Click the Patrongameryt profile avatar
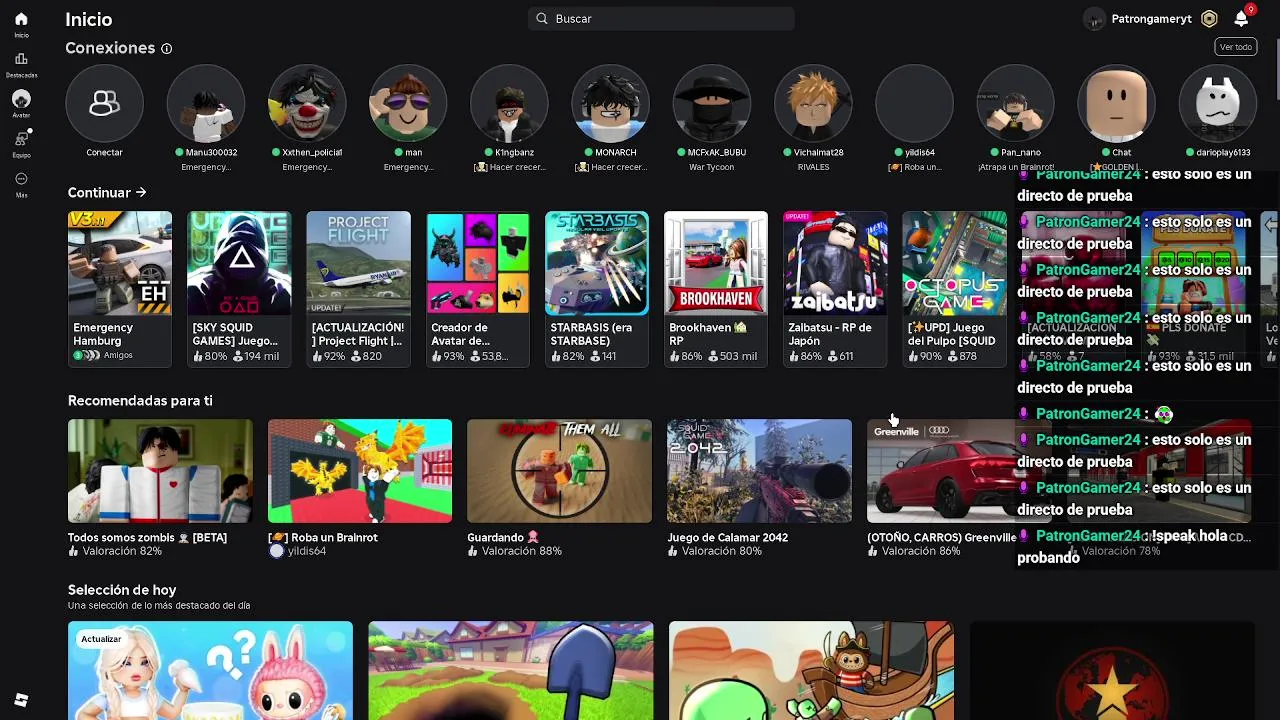This screenshot has width=1280, height=720. point(1094,18)
